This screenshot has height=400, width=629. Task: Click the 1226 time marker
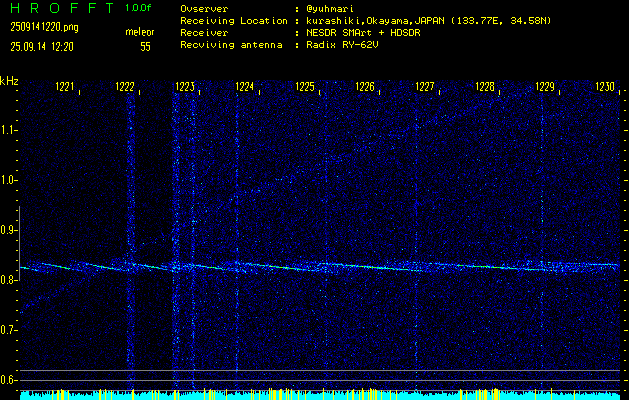[x=365, y=87]
